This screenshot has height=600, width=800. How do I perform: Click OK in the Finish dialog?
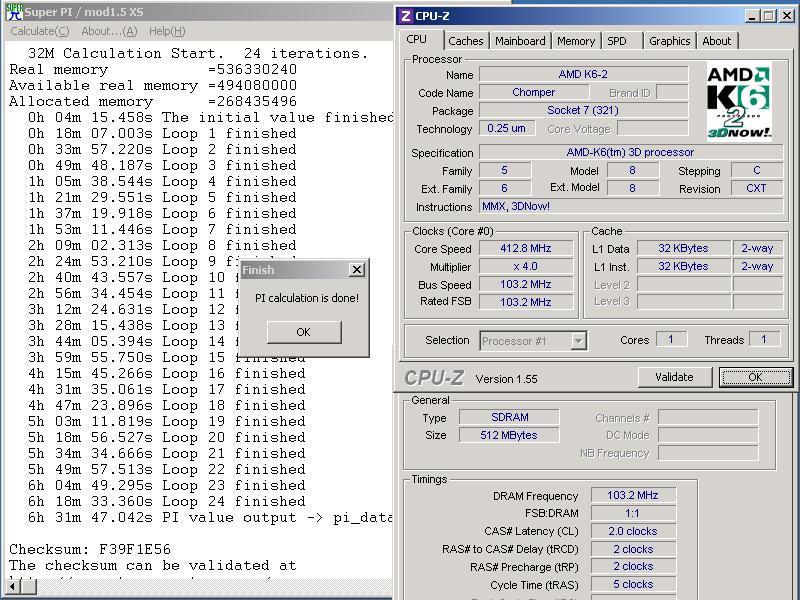[x=304, y=332]
